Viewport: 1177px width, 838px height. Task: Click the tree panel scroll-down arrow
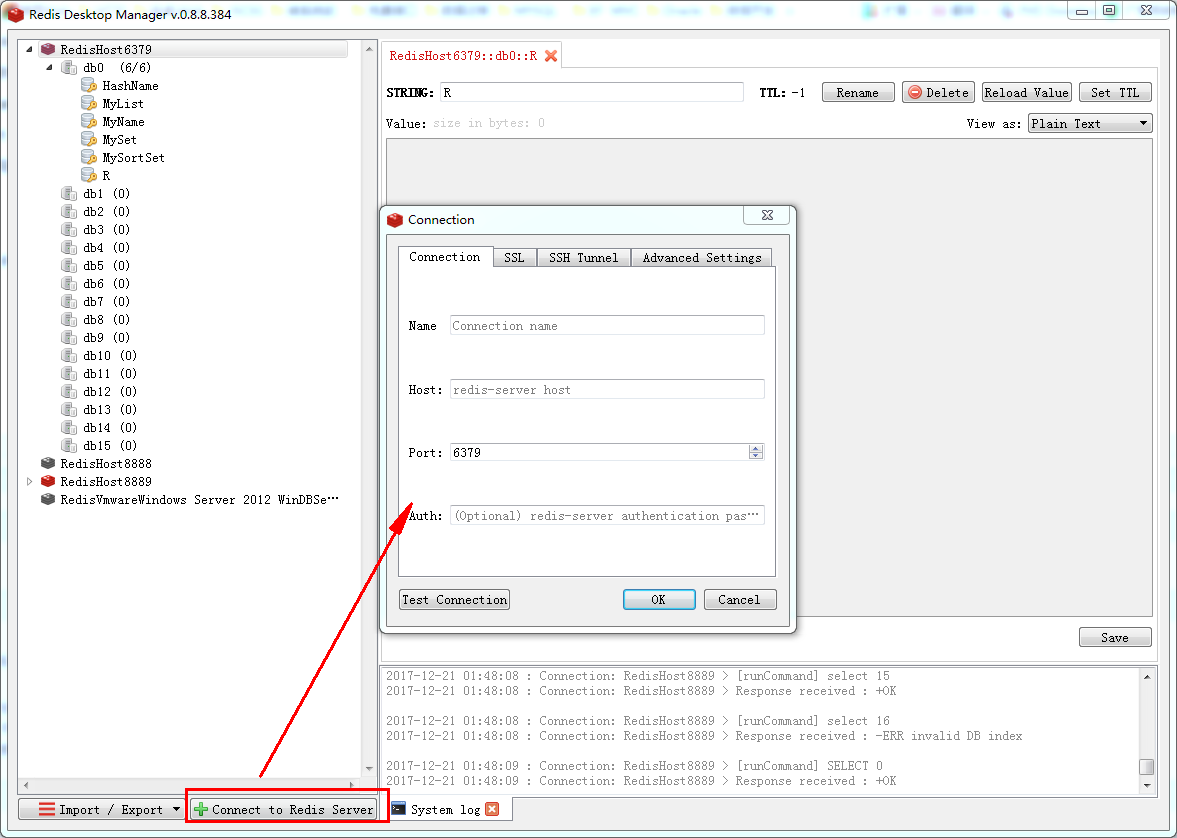tap(369, 768)
